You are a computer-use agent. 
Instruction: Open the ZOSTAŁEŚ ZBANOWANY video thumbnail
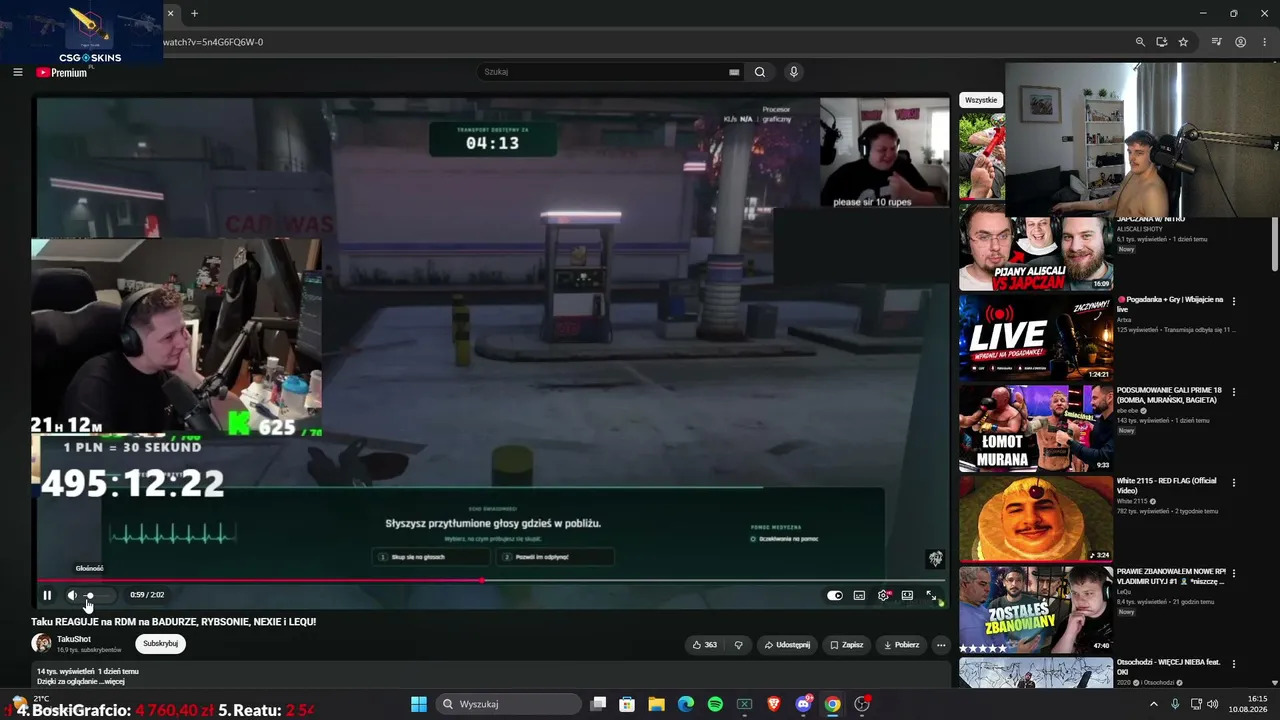[1036, 610]
